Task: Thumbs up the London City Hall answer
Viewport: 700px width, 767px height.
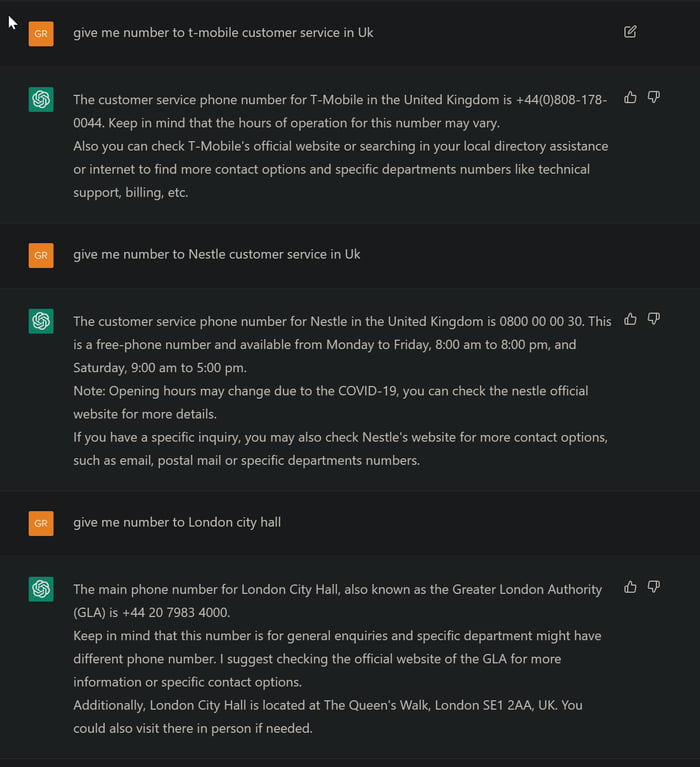Action: [630, 586]
